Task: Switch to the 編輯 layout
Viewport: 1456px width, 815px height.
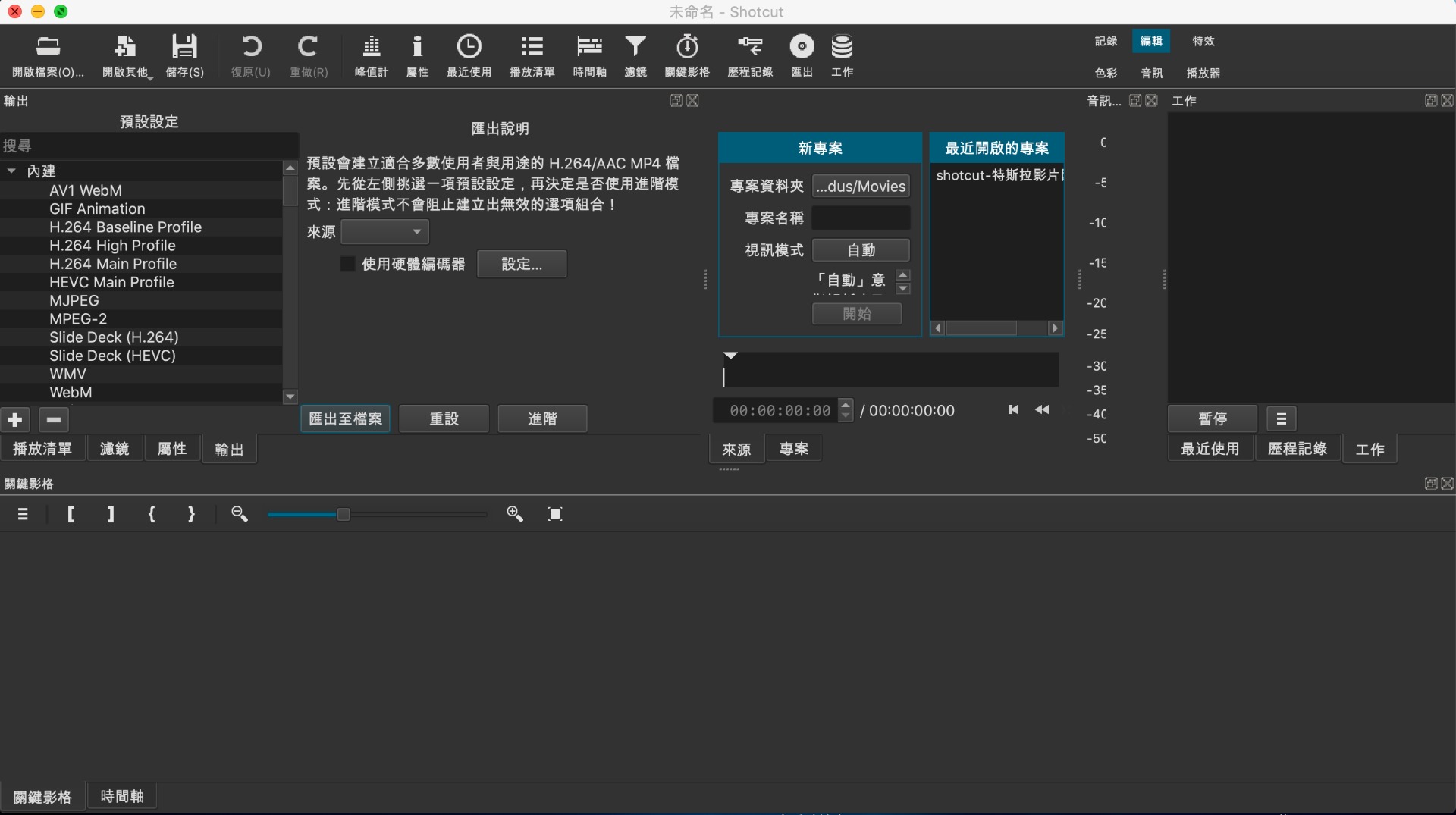Action: (x=1151, y=41)
